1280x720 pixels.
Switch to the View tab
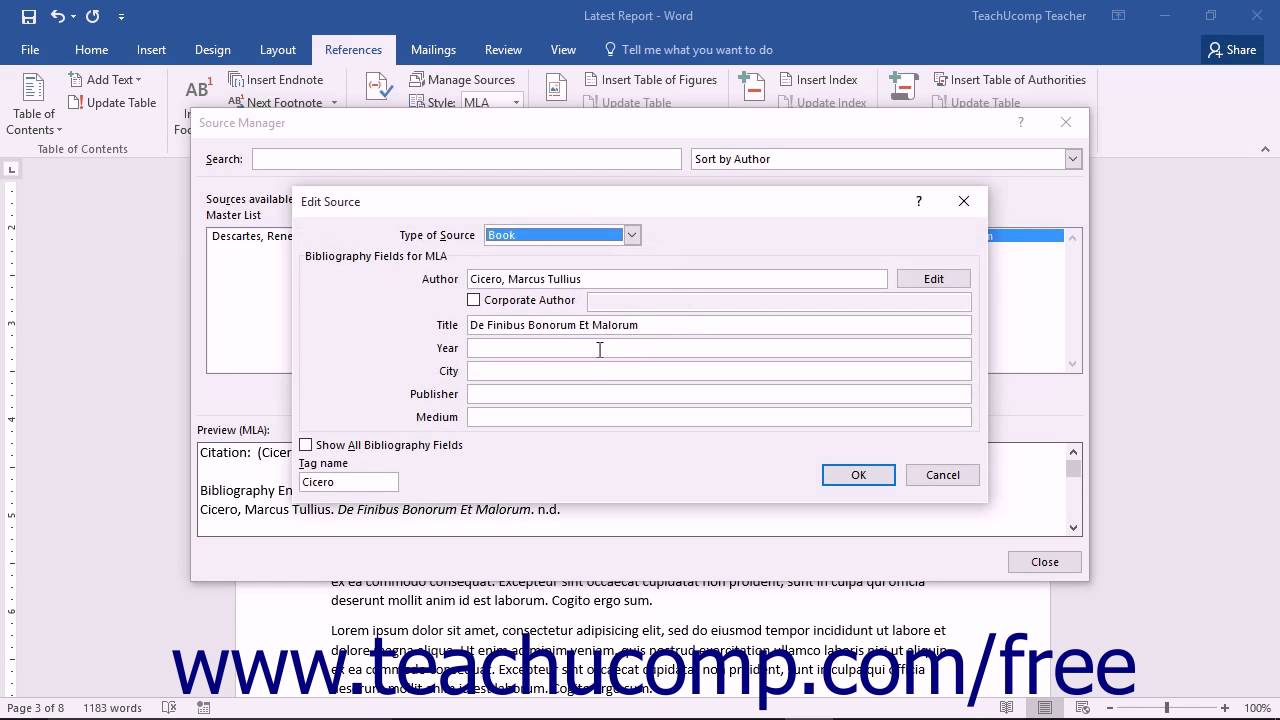tap(563, 50)
